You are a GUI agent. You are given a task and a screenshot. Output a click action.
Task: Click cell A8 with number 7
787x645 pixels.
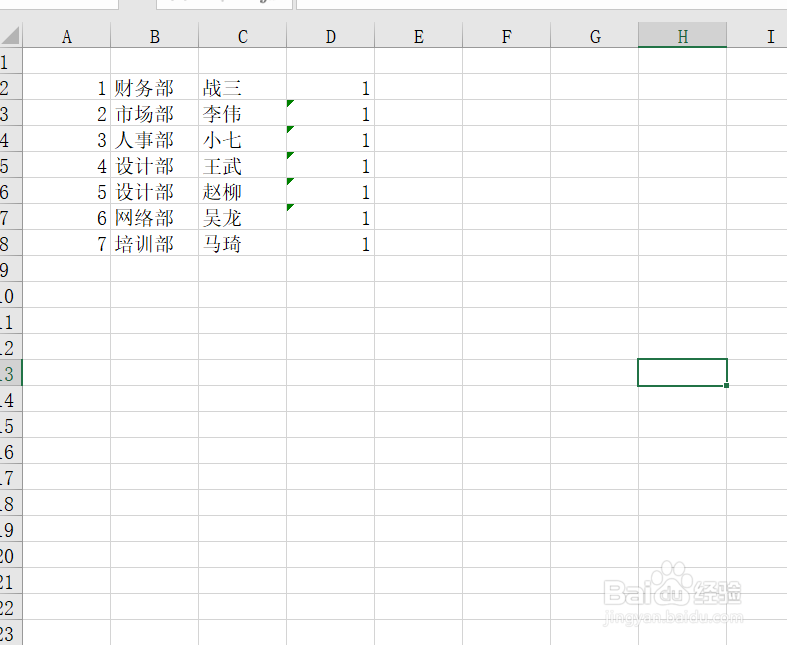tap(67, 243)
